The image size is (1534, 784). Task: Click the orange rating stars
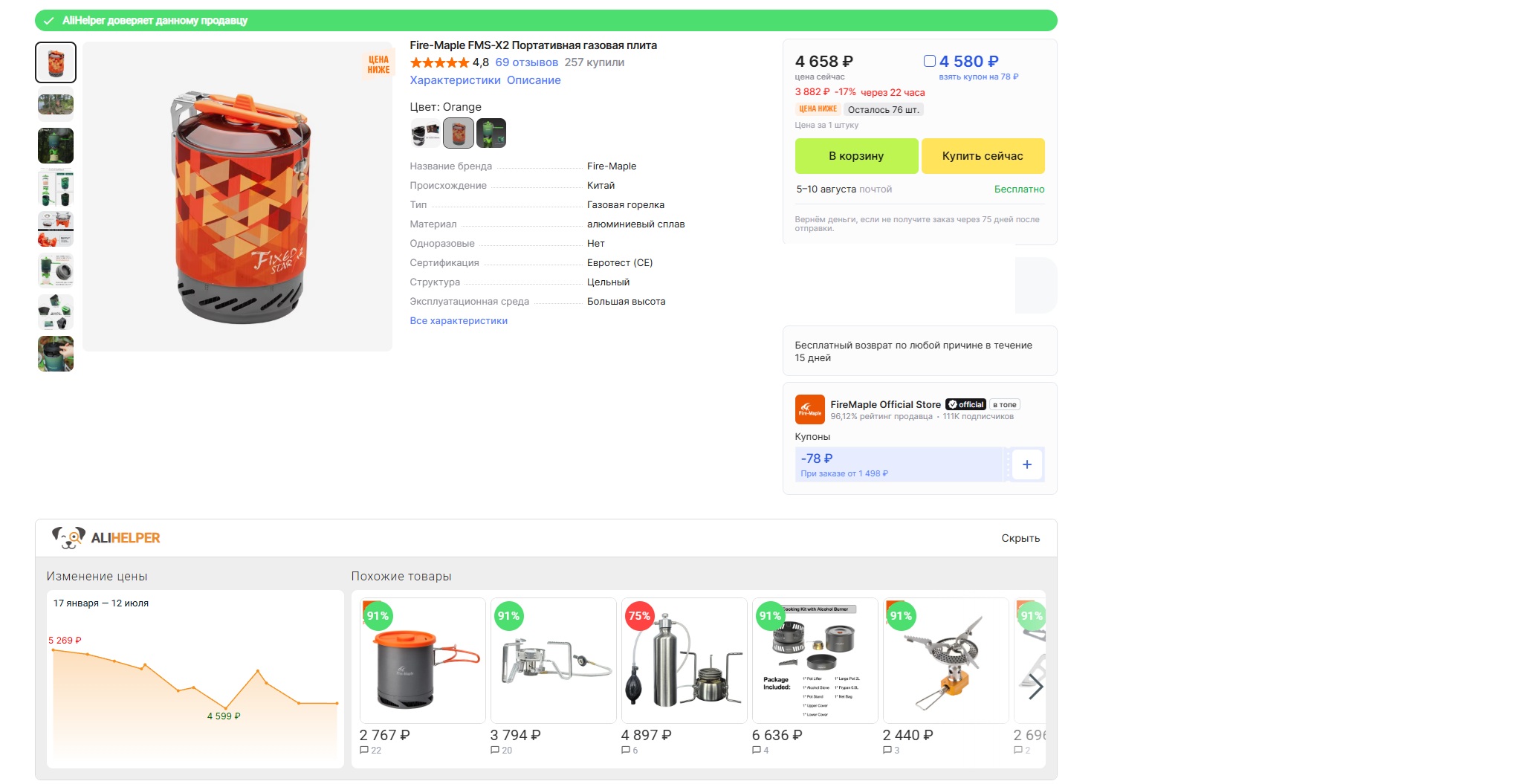tap(439, 62)
